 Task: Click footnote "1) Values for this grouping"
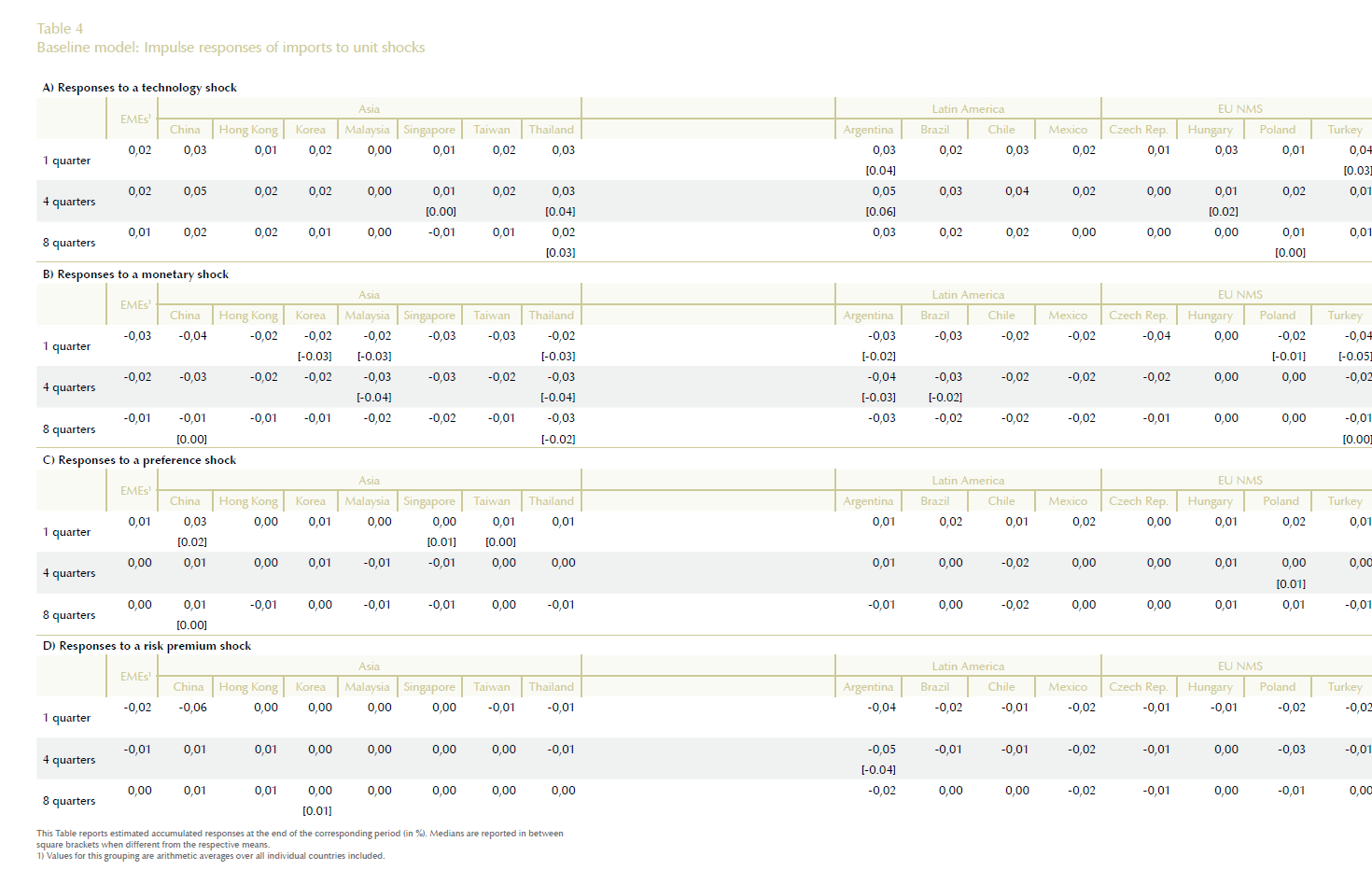tap(210, 856)
